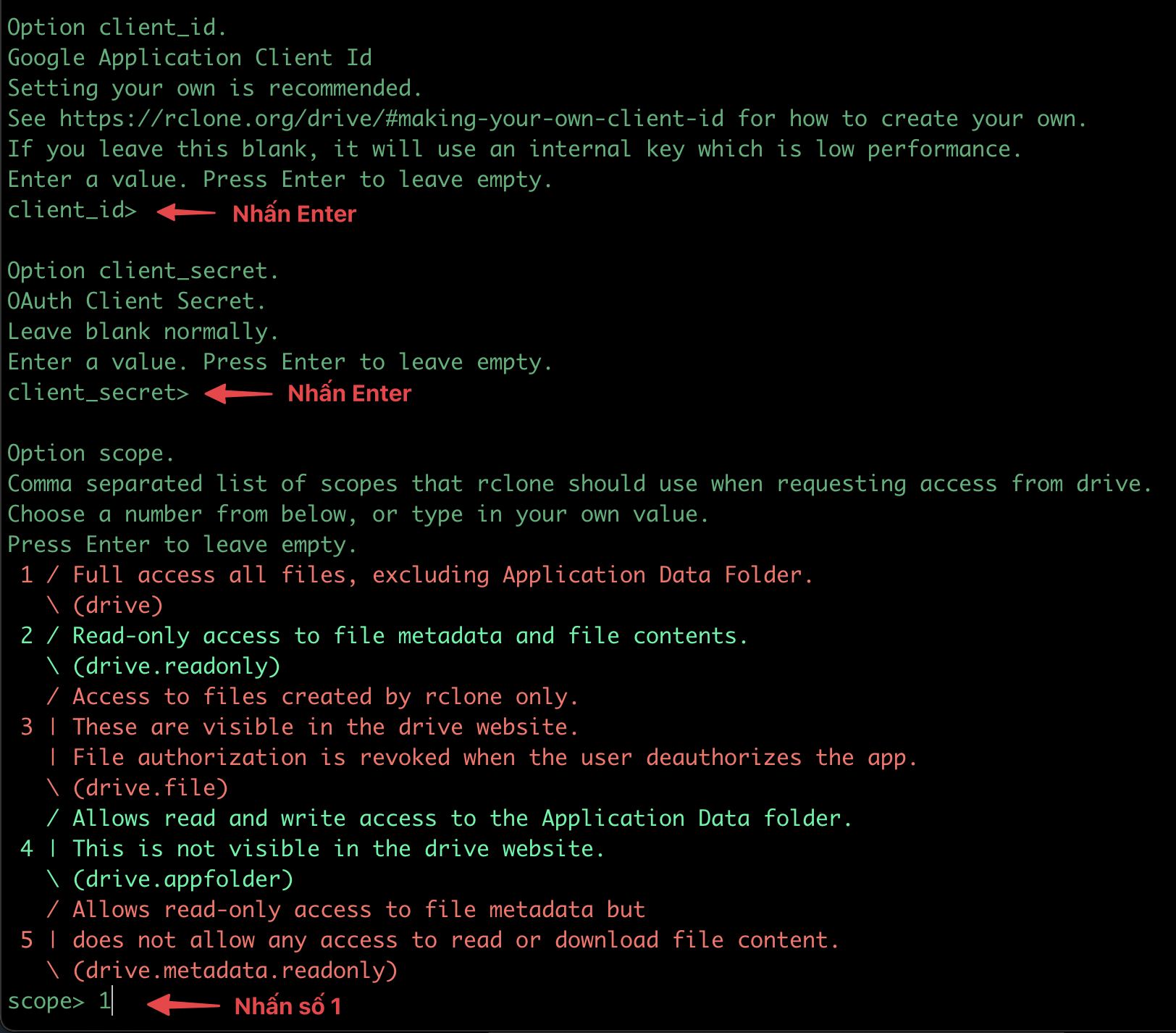1176x1033 pixels.
Task: Click option 3 number in scope list
Action: (x=27, y=727)
